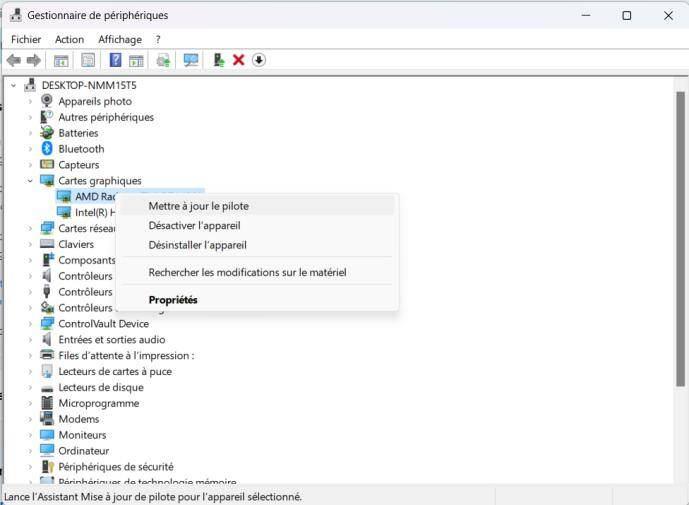Select the Ordinateur row
Image resolution: width=689 pixels, height=505 pixels.
pos(75,451)
